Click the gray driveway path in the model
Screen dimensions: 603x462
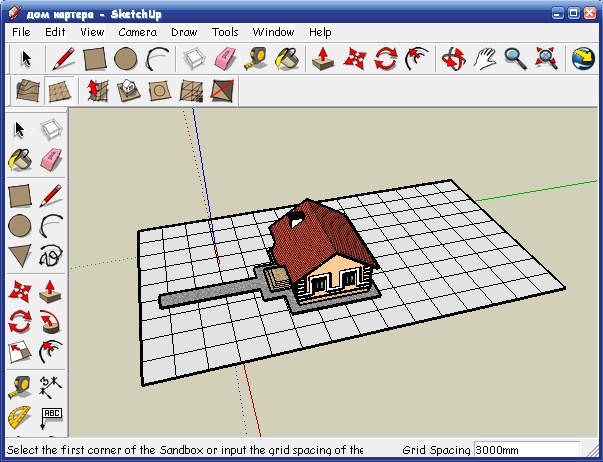tap(210, 294)
